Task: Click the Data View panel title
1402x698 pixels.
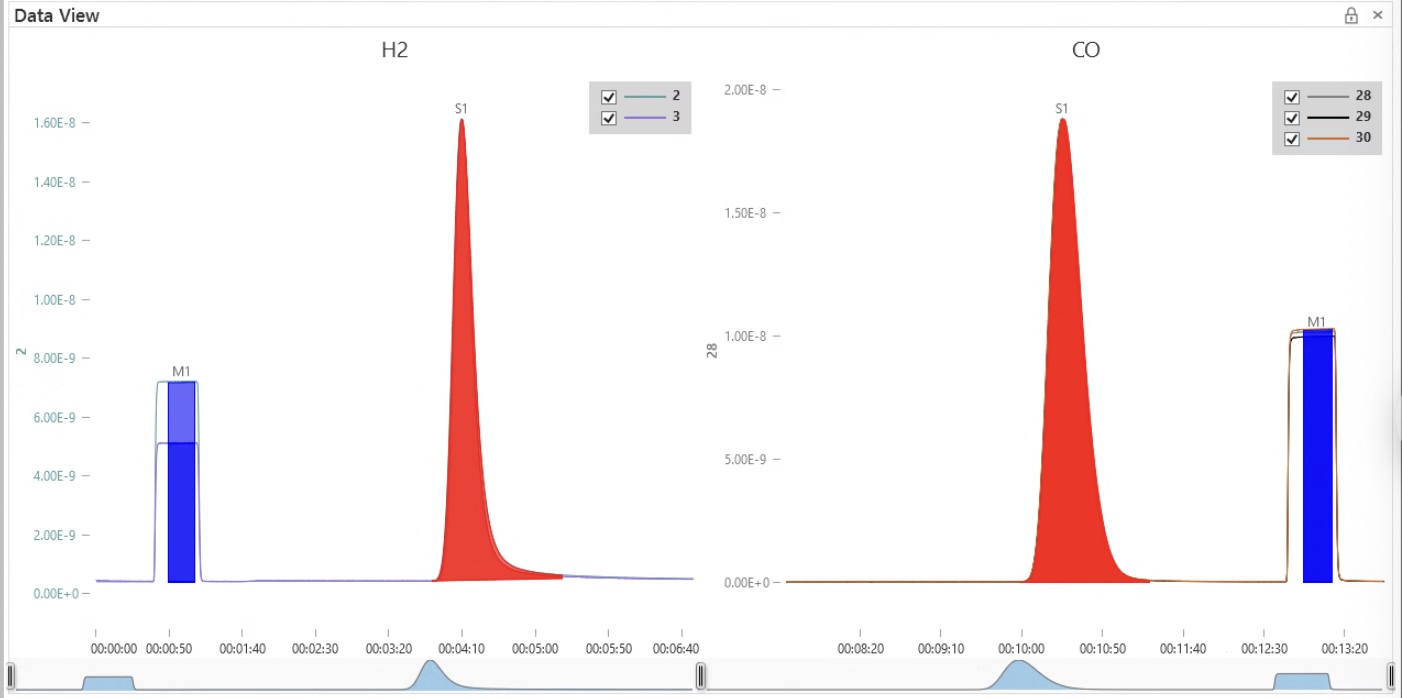Action: tap(57, 16)
